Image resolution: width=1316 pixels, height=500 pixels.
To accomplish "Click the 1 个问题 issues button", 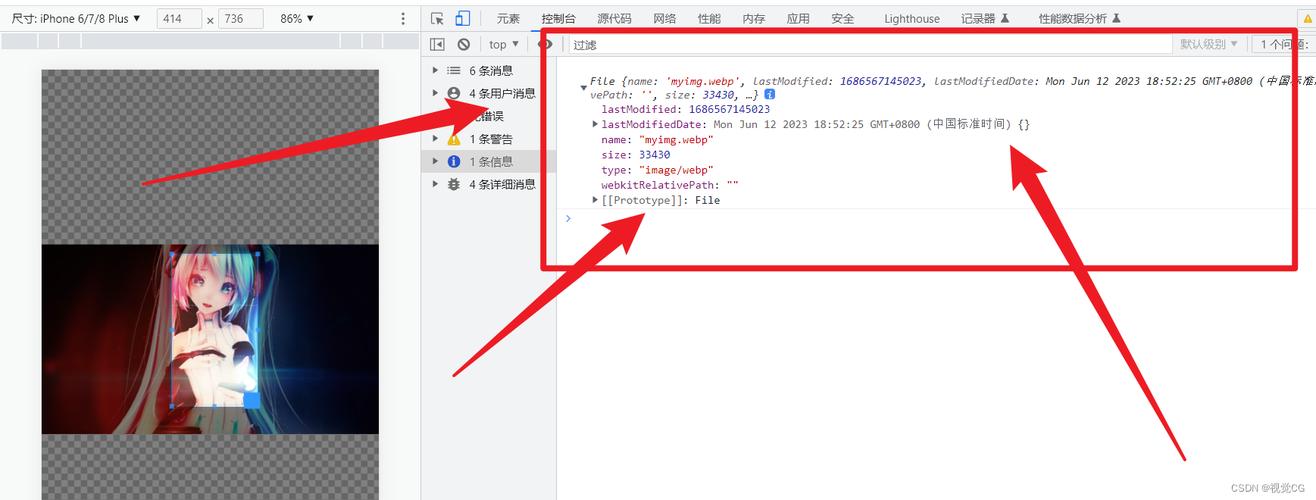I will 1284,44.
